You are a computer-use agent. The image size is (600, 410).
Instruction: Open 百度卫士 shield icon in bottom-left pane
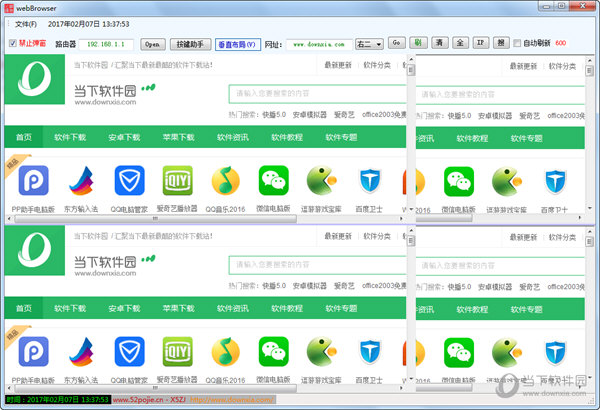click(370, 352)
